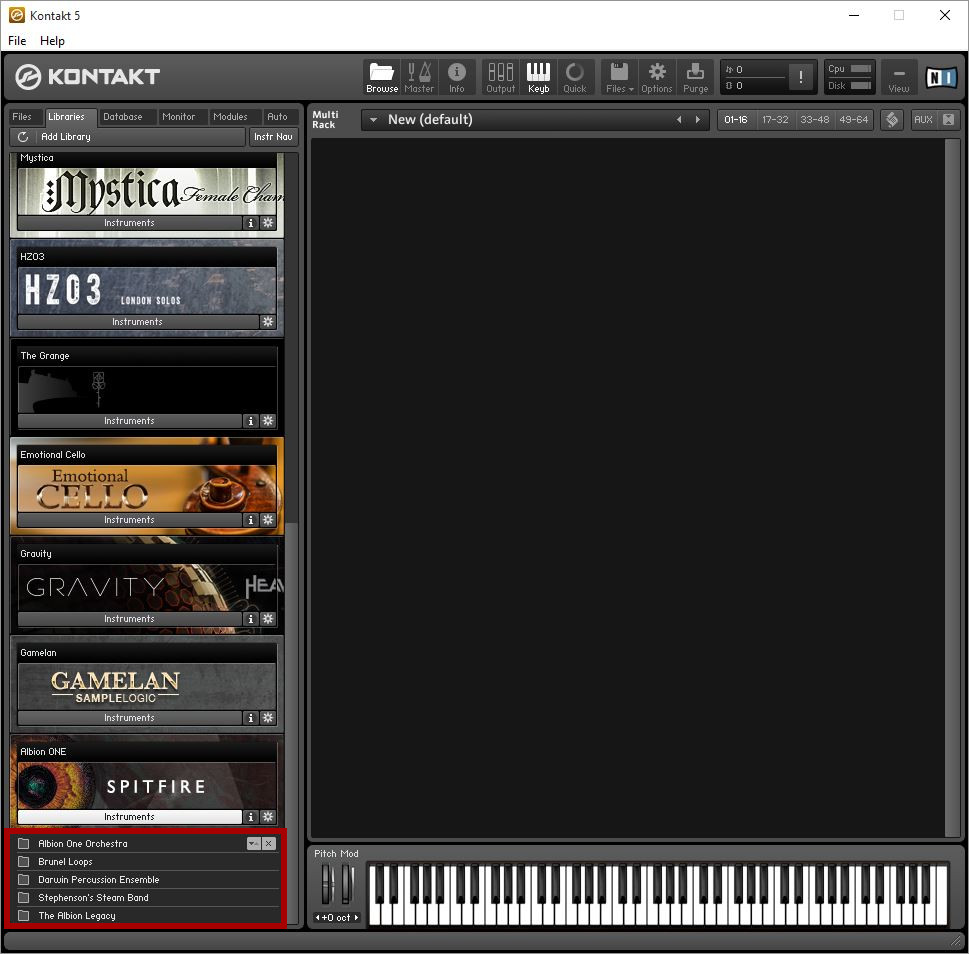The image size is (969, 954).
Task: Switch rack page to 01-16
Action: 736,119
